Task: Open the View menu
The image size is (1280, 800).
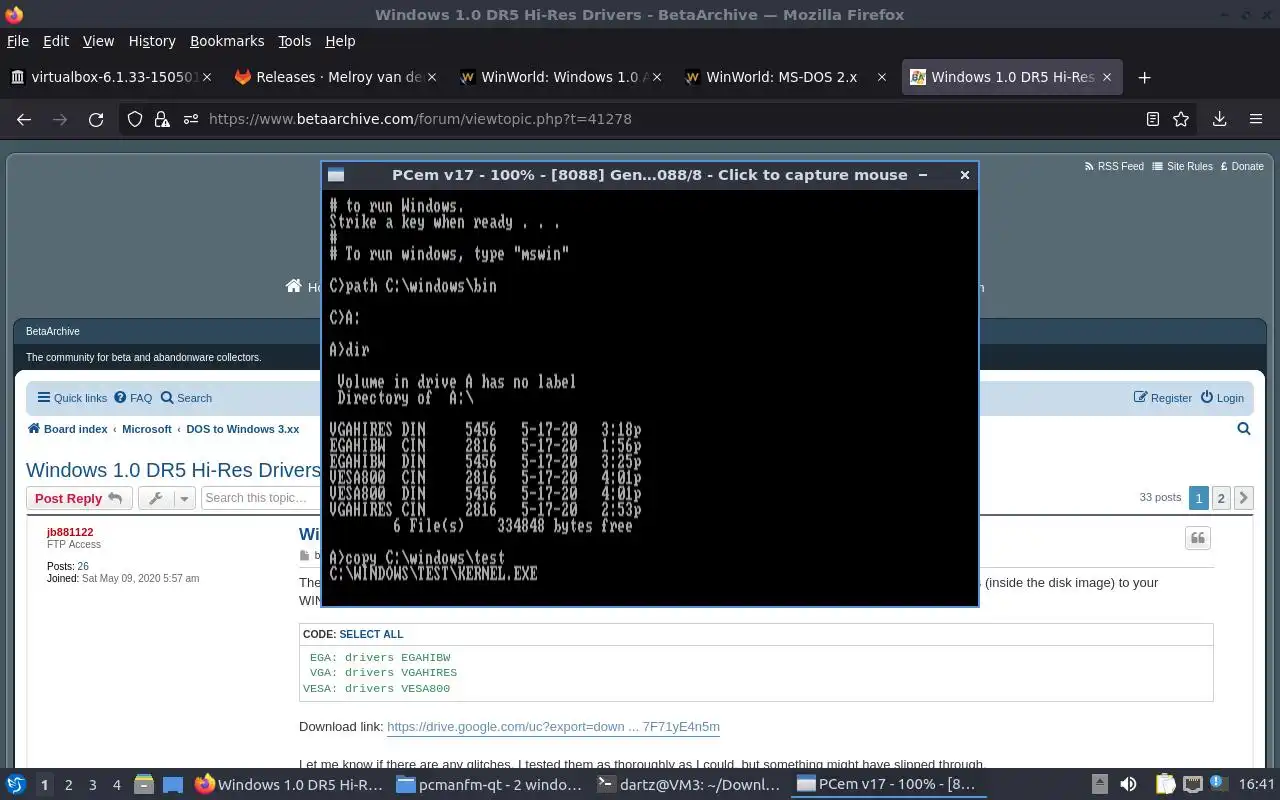Action: 98,41
